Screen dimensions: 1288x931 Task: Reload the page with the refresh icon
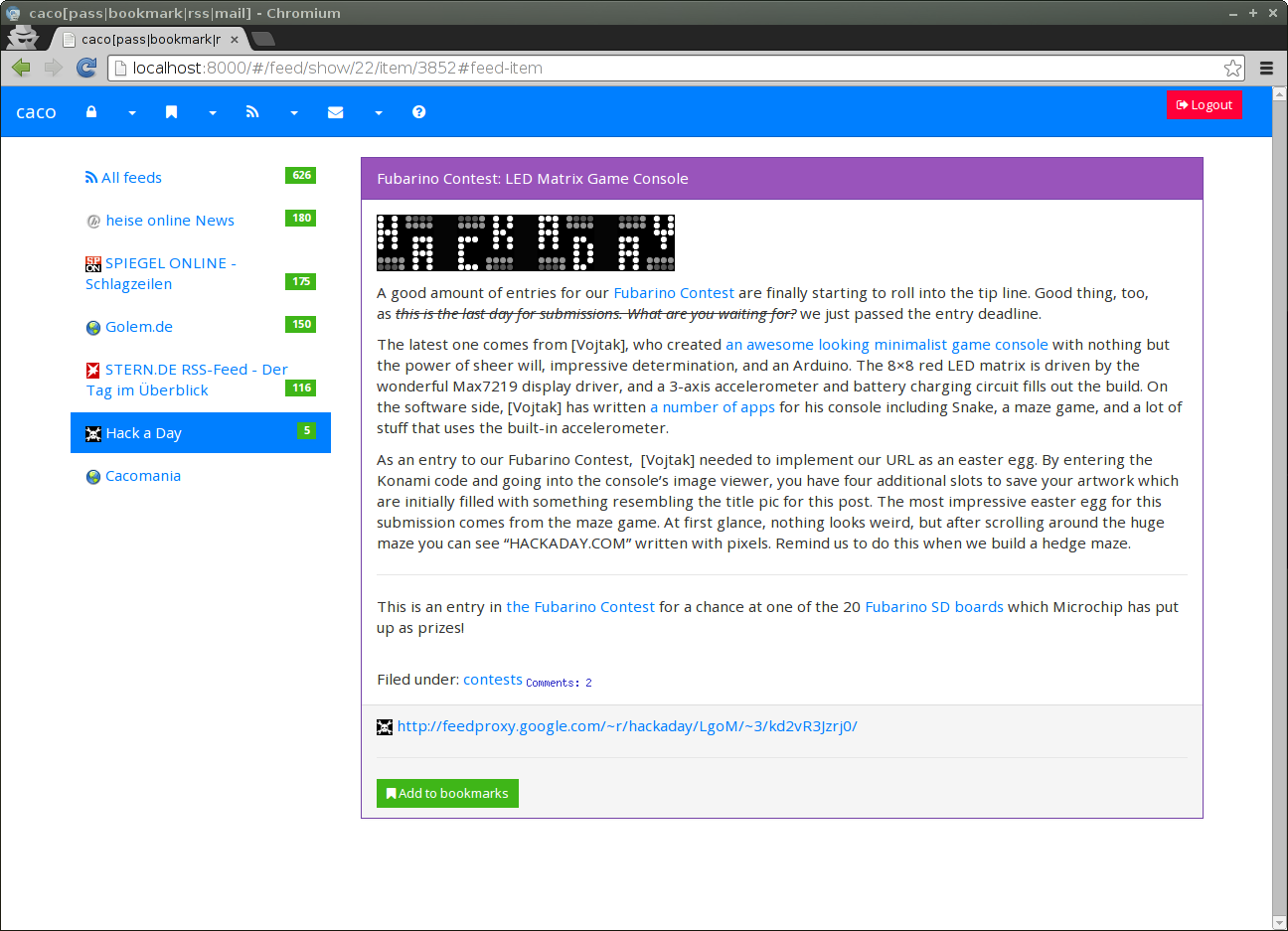86,68
